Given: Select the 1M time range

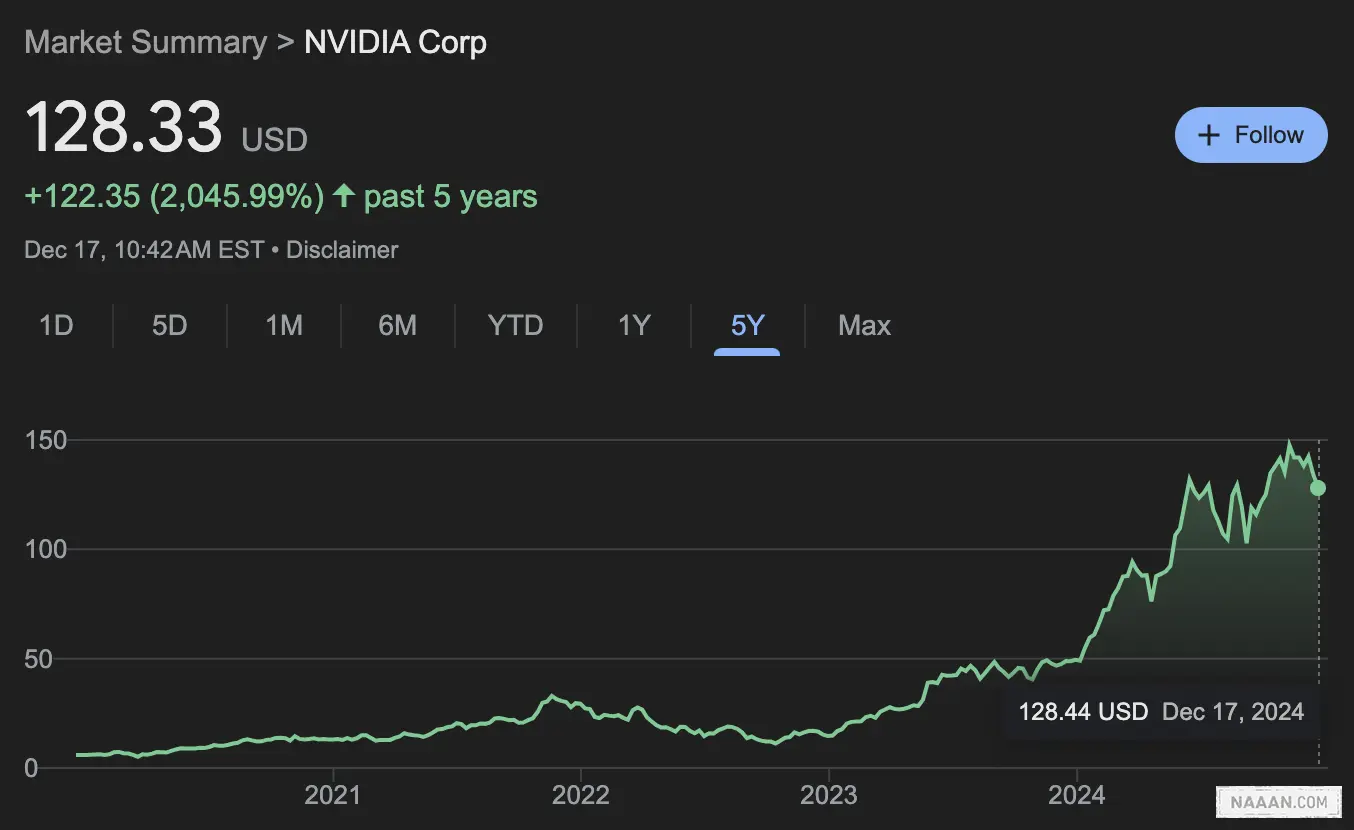Looking at the screenshot, I should pos(284,325).
